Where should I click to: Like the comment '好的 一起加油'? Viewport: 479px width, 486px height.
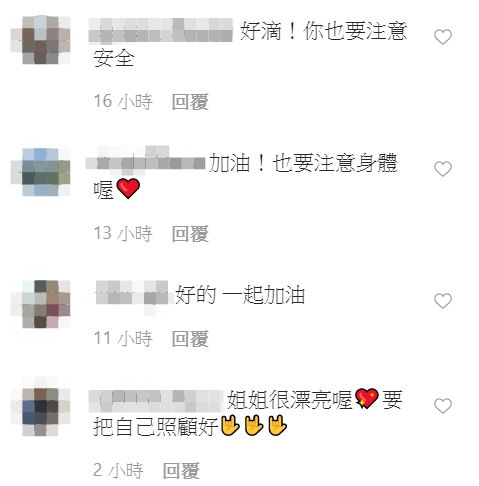click(442, 301)
